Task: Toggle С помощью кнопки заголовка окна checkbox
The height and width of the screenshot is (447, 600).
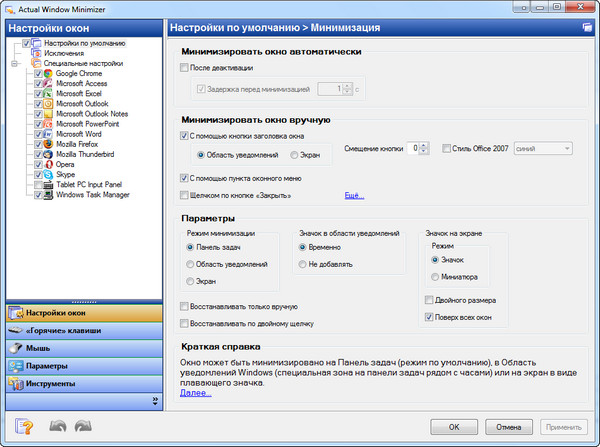Action: [x=184, y=136]
